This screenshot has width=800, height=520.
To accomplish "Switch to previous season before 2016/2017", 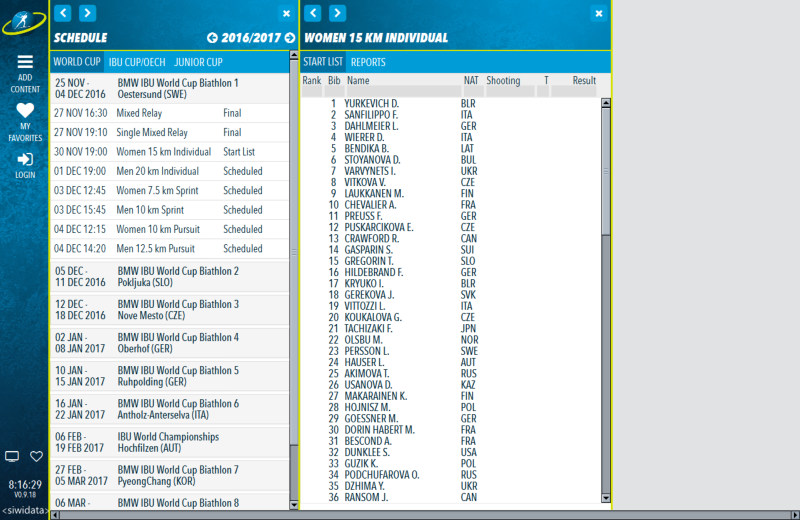I will [x=212, y=38].
